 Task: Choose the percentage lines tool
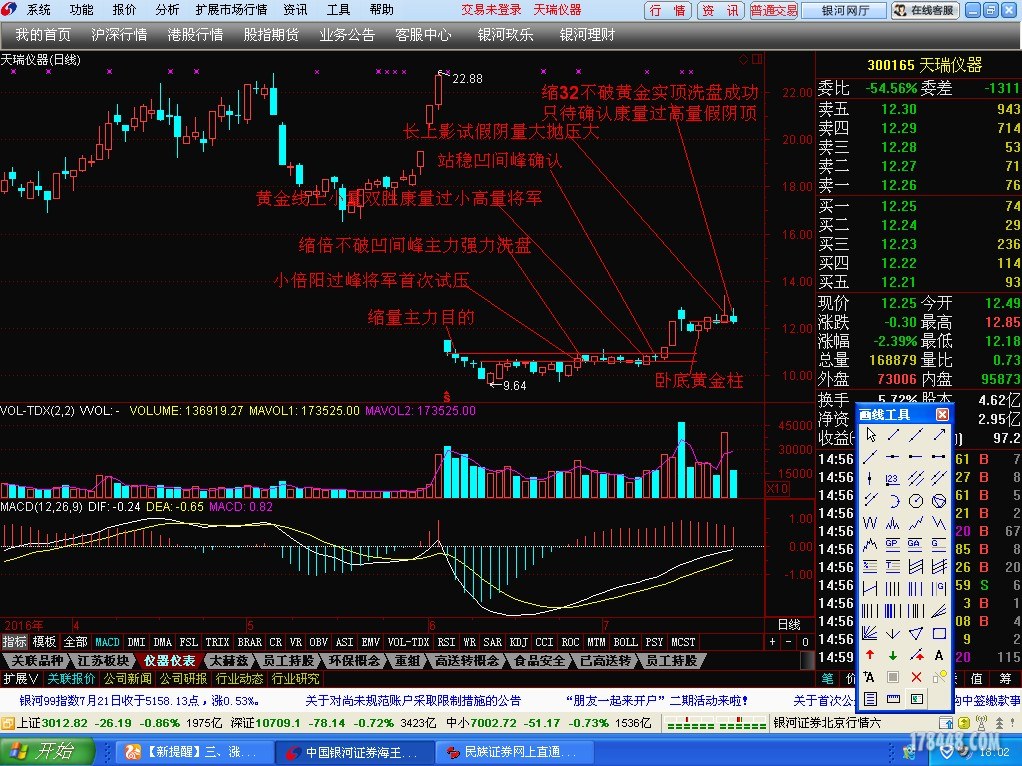[870, 566]
